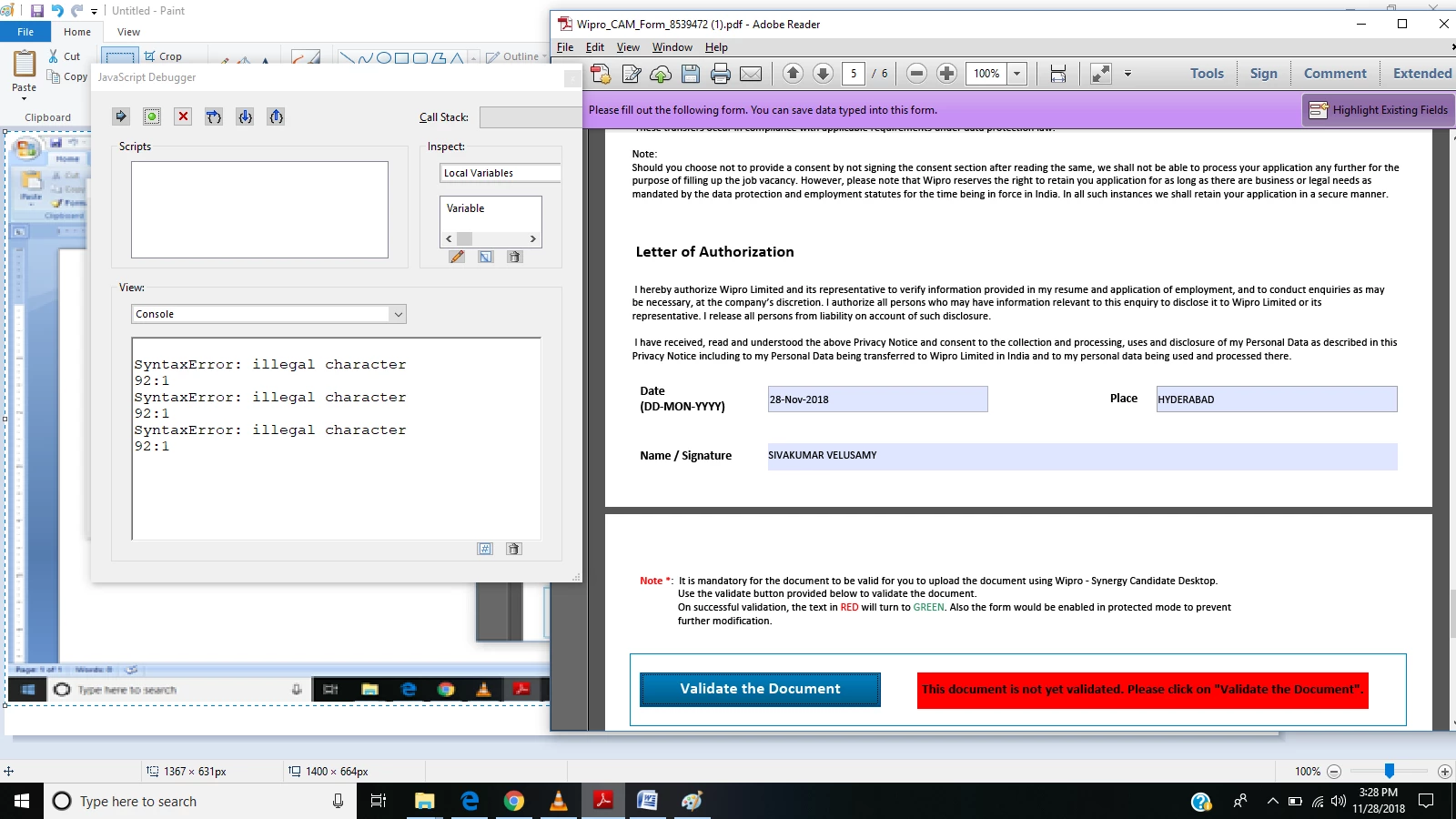Screen dimensions: 1456x819
Task: Click the Resume Execution arrow in JavaScript Debugger
Action: tap(121, 116)
